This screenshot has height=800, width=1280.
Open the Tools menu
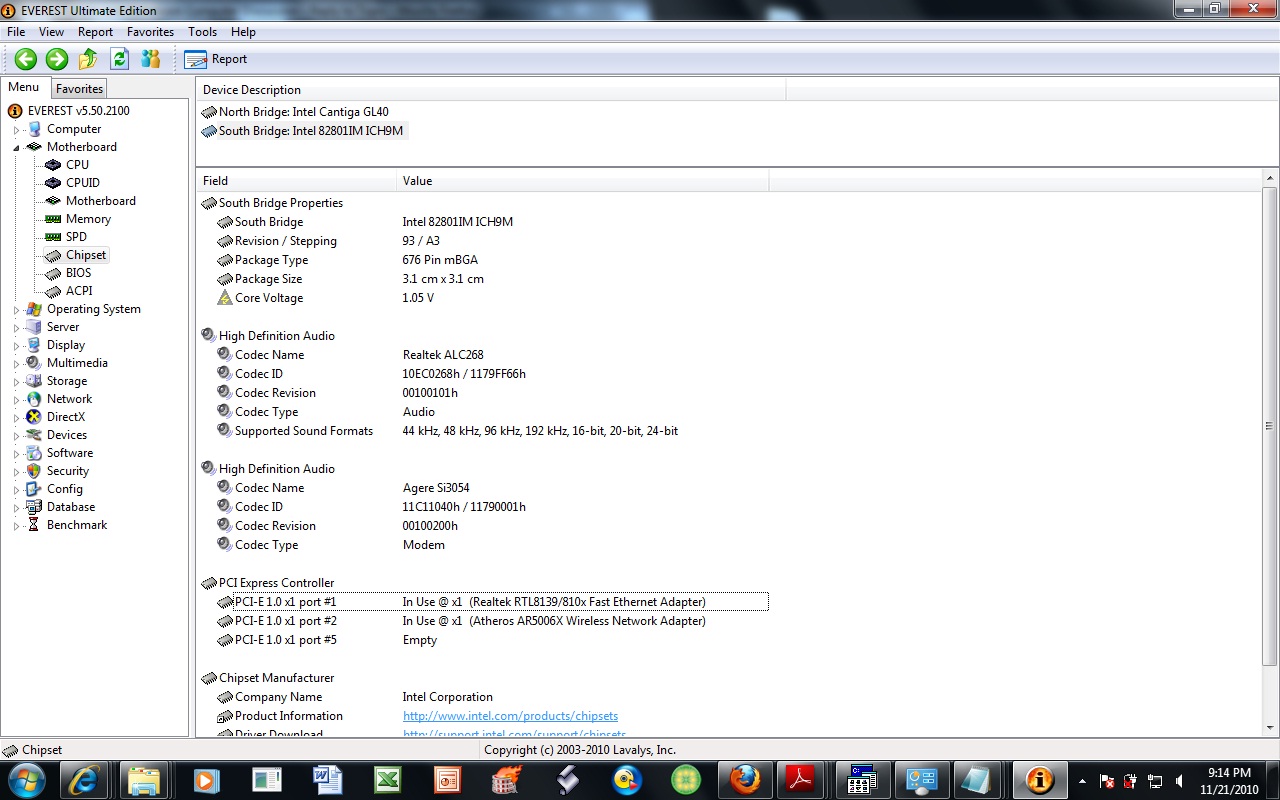(202, 32)
